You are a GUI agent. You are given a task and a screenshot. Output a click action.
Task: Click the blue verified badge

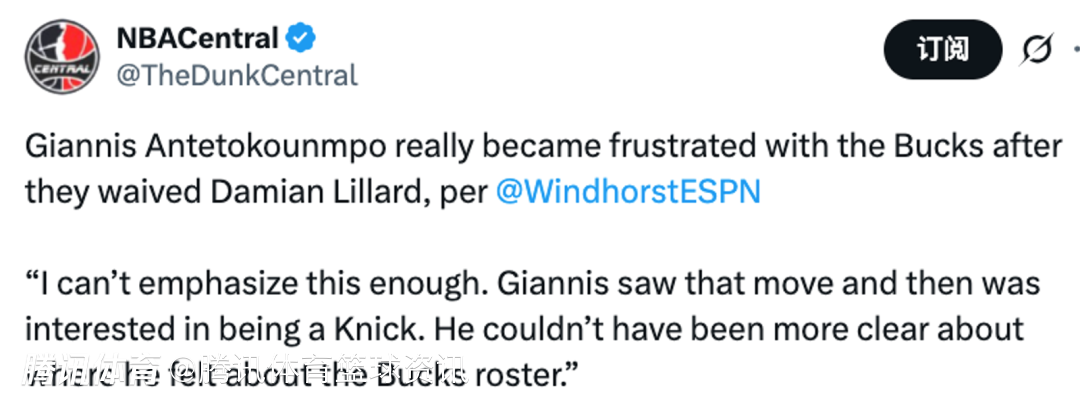[x=302, y=38]
